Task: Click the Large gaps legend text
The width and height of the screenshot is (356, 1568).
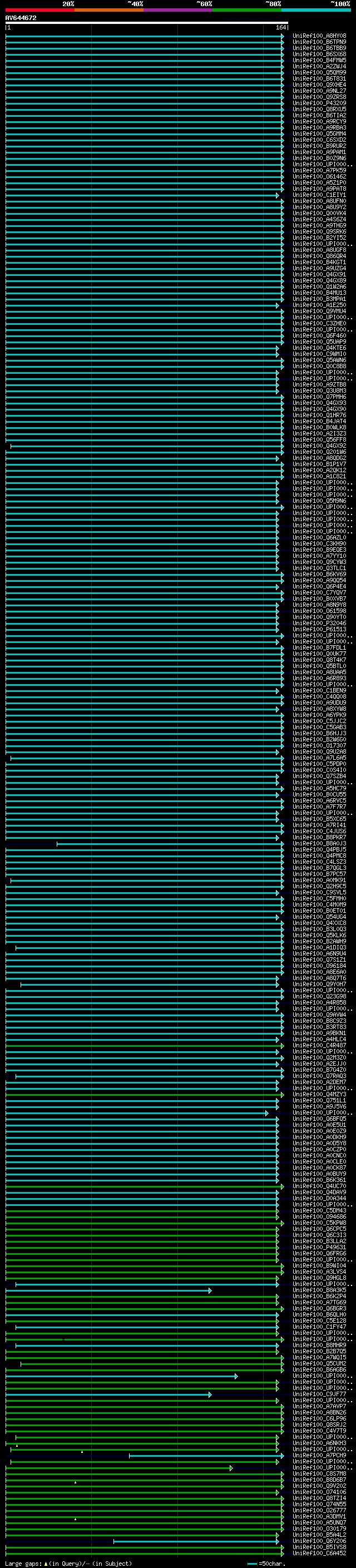Action: point(68,1563)
